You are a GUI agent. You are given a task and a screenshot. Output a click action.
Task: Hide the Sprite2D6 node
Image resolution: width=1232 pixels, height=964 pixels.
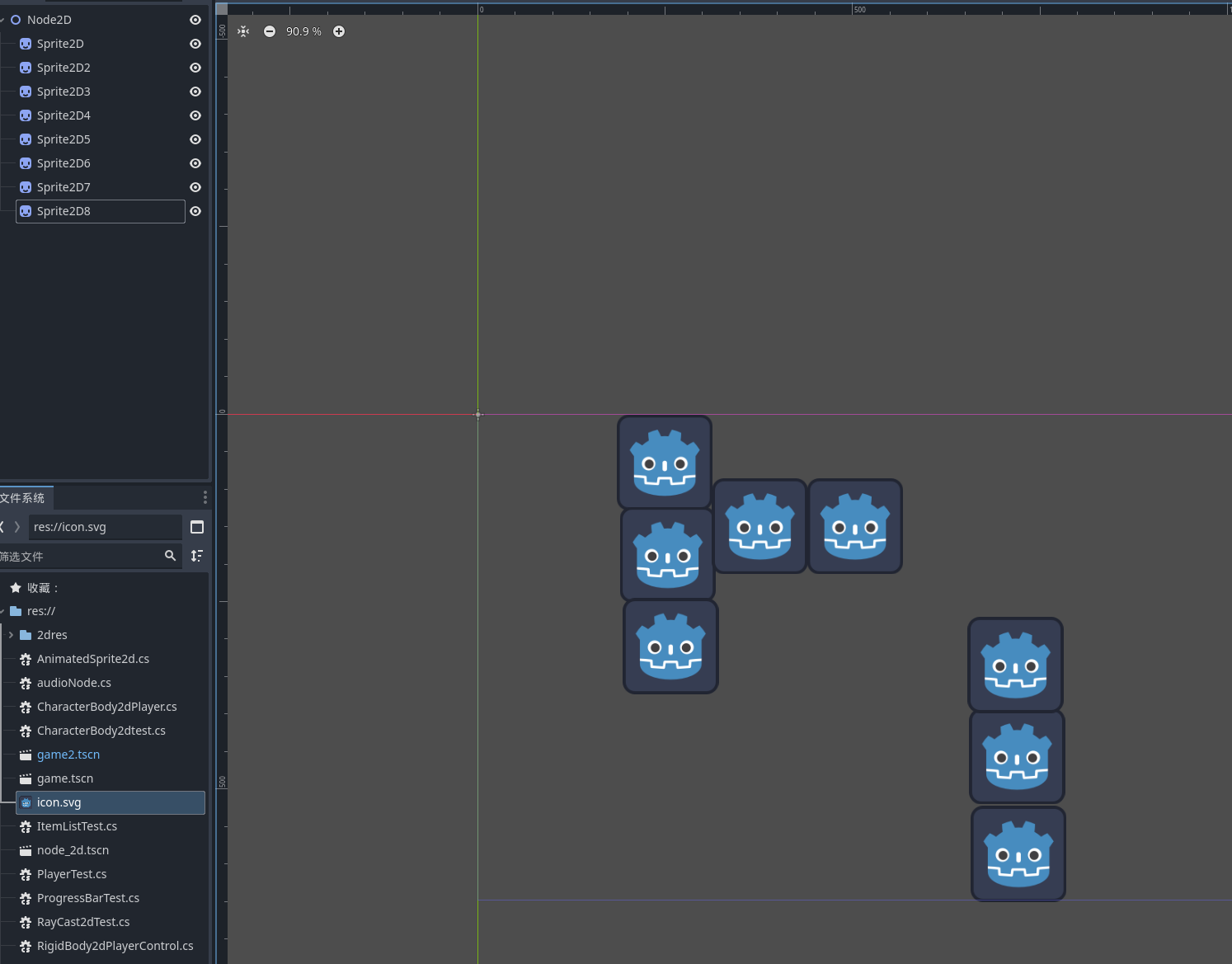(x=195, y=163)
